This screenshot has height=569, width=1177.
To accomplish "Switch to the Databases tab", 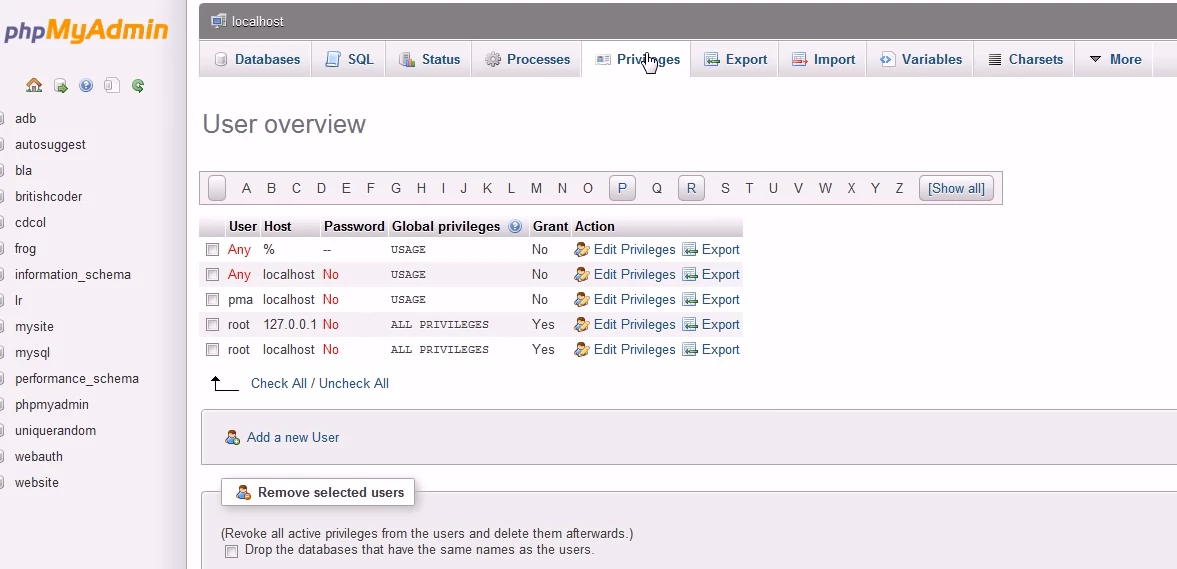I will pyautogui.click(x=256, y=59).
